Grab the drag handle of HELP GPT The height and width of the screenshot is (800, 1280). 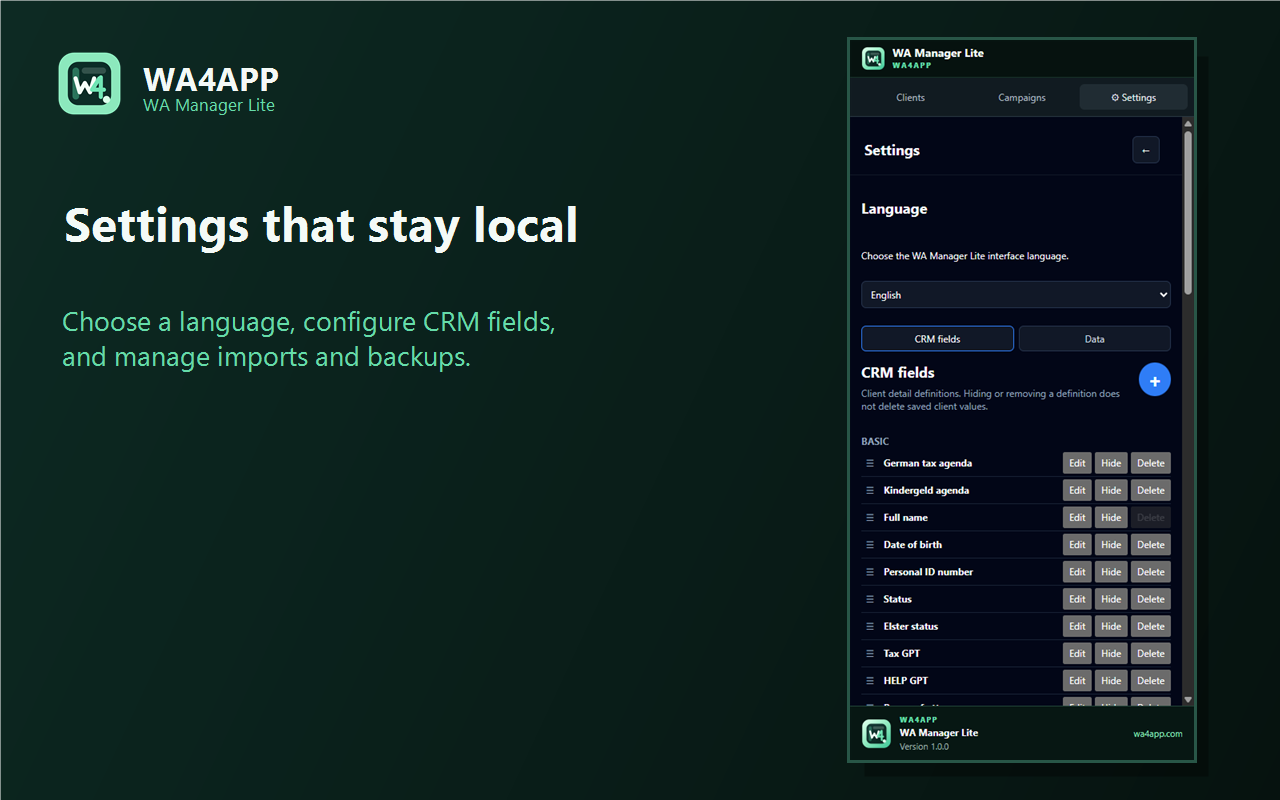[870, 680]
